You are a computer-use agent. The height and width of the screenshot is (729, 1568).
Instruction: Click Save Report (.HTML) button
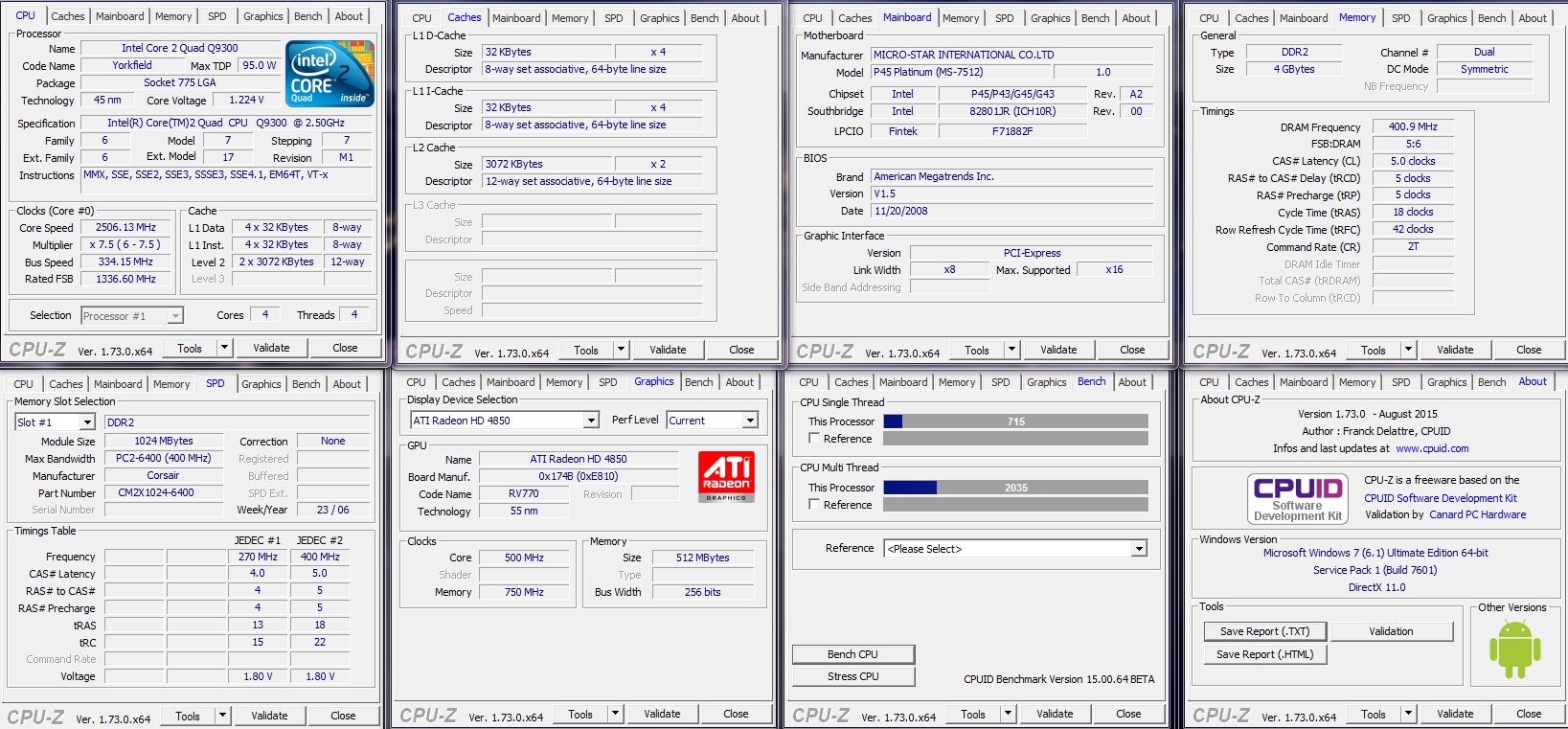(x=1264, y=654)
